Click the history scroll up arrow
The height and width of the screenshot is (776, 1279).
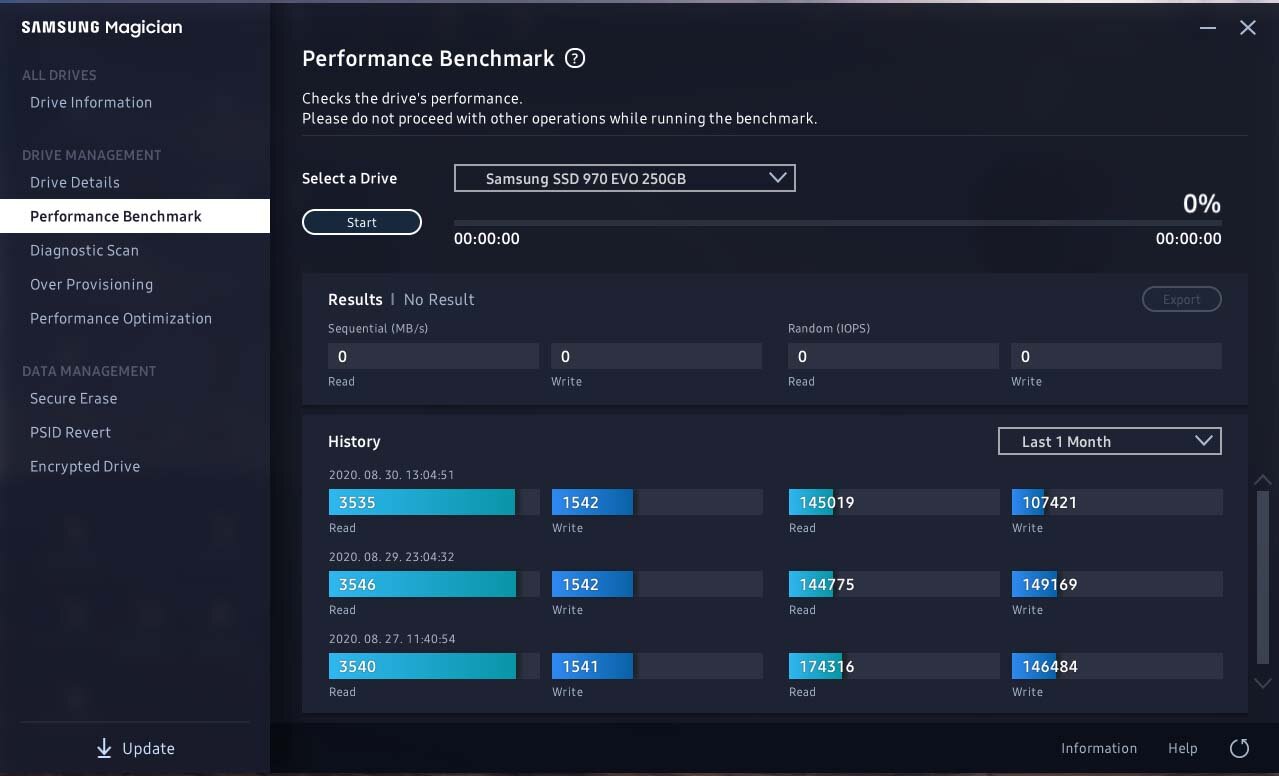[1262, 481]
